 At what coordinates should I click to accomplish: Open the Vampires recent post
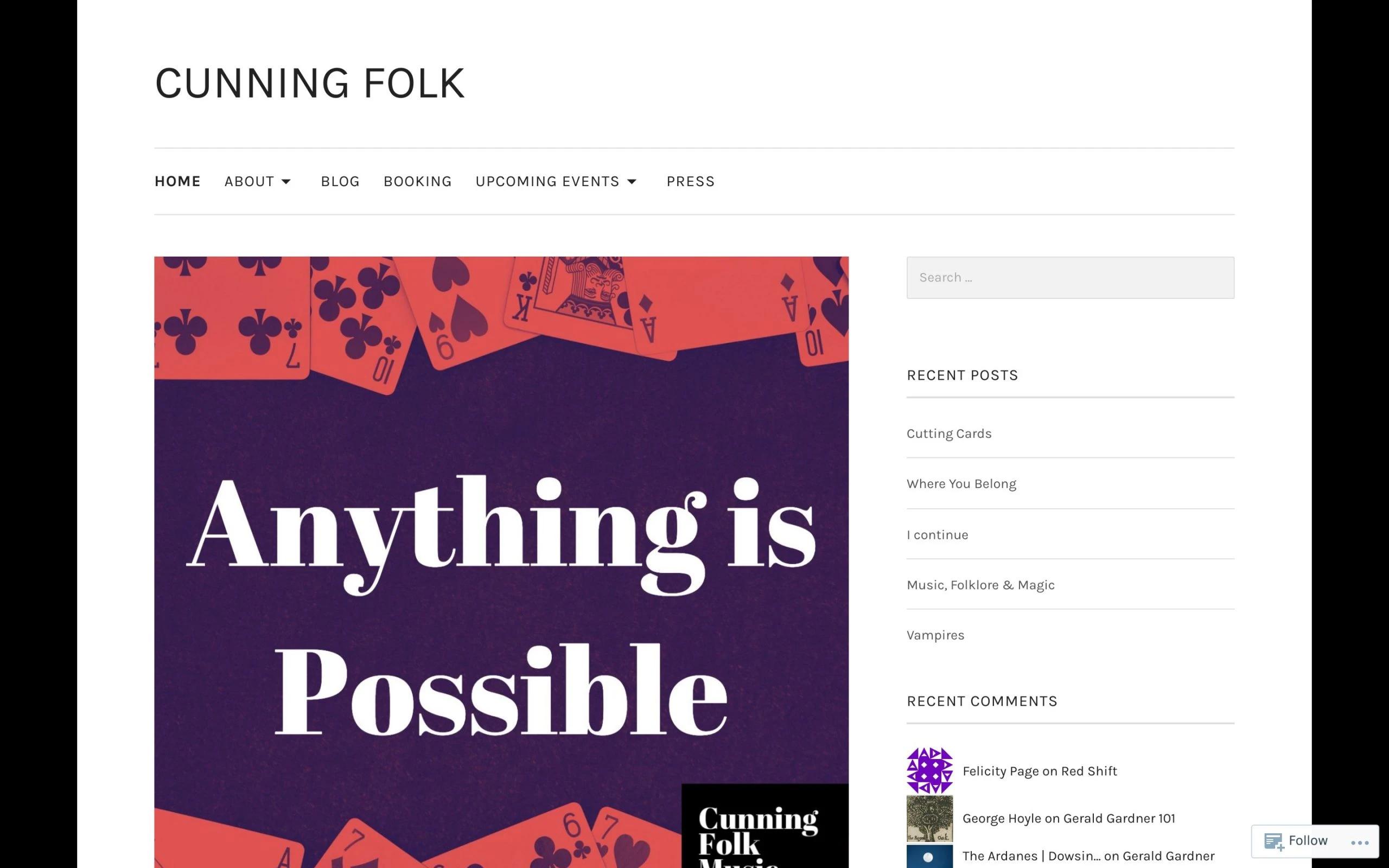click(x=935, y=635)
